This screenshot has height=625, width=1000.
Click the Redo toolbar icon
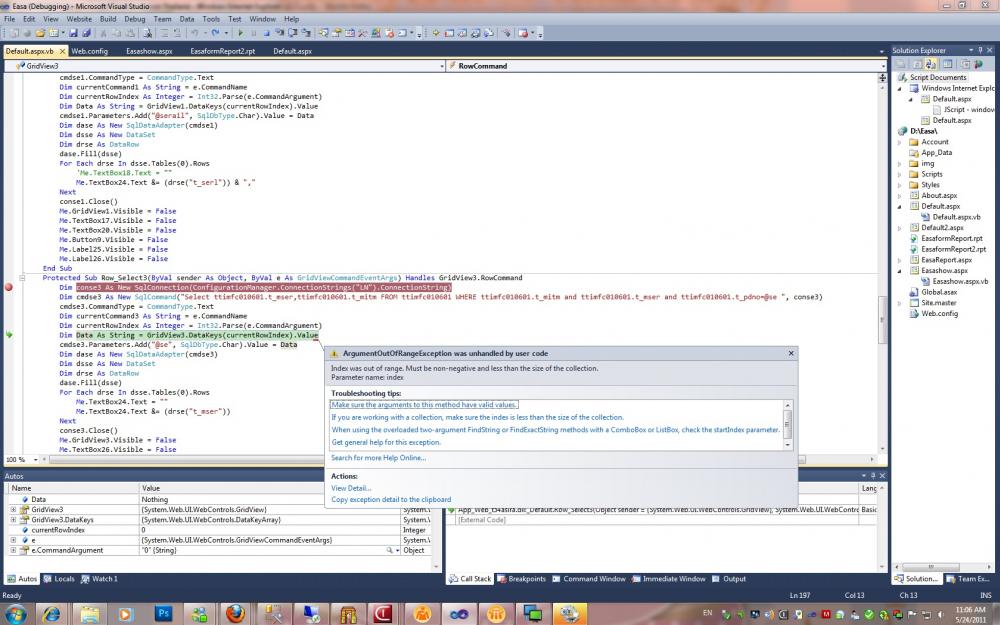click(216, 33)
